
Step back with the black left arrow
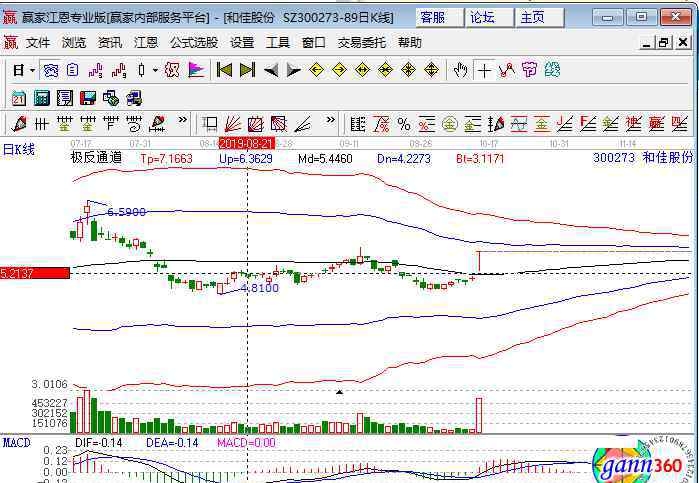pos(271,70)
